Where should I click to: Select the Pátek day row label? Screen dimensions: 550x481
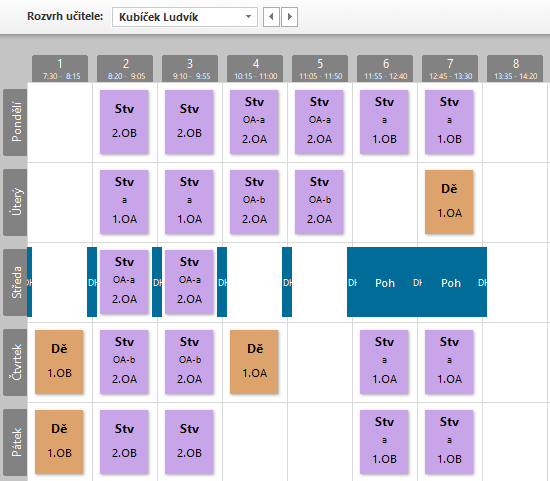tap(15, 442)
